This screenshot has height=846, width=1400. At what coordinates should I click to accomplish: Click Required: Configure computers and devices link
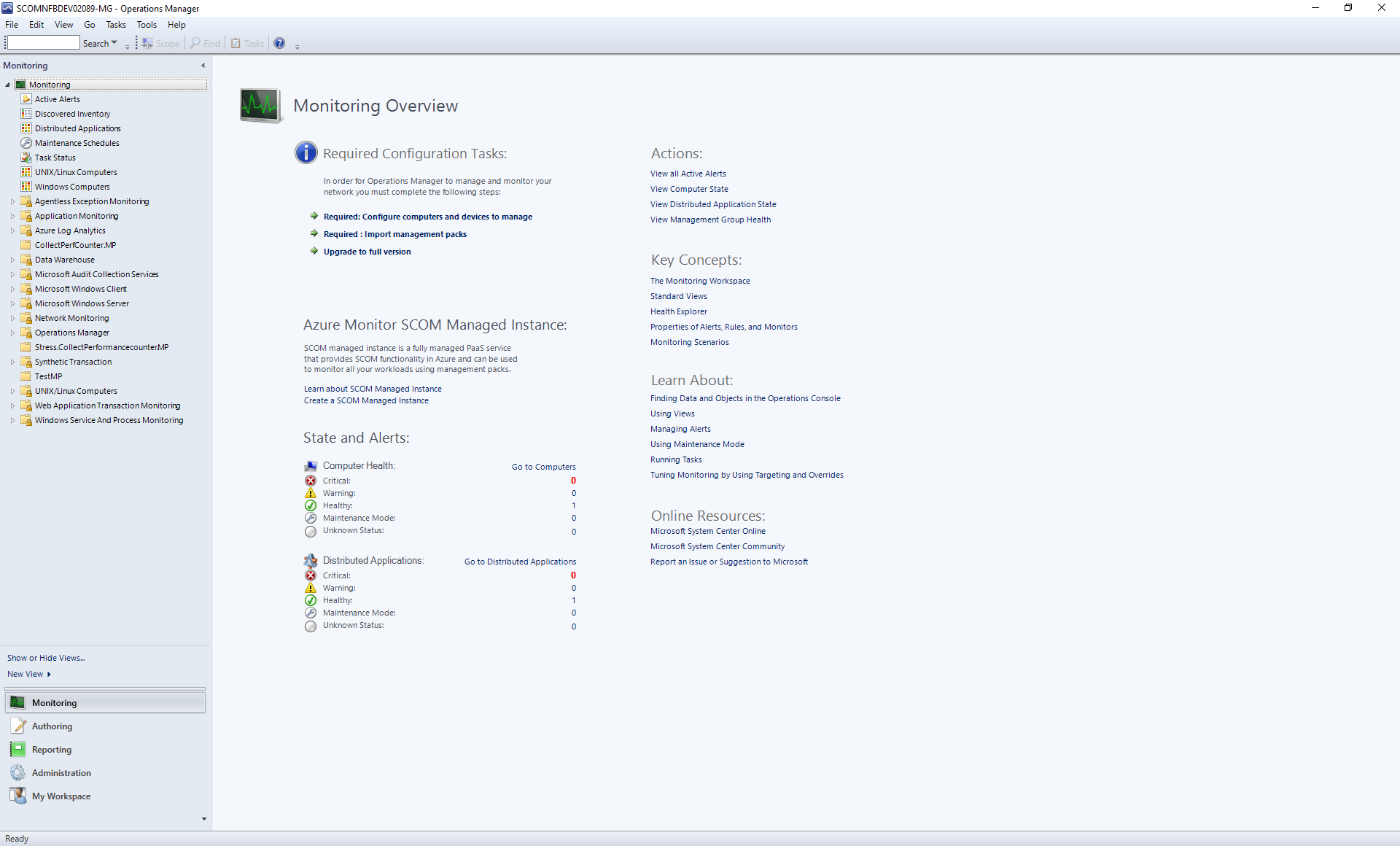click(x=427, y=216)
